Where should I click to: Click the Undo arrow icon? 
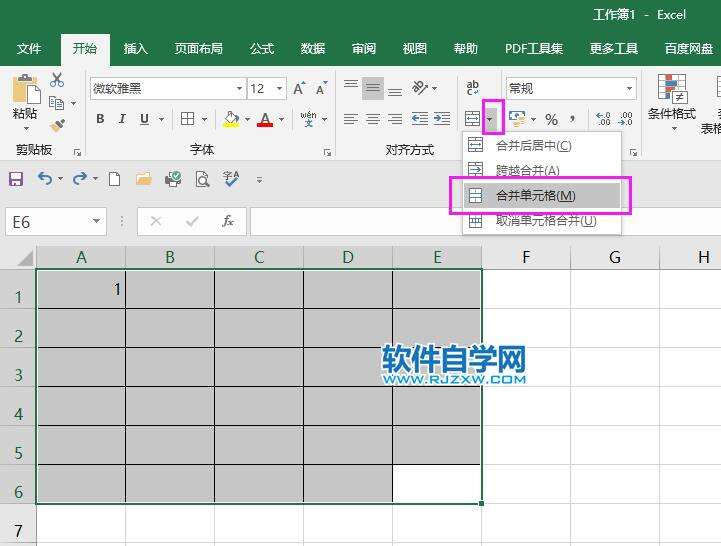45,179
